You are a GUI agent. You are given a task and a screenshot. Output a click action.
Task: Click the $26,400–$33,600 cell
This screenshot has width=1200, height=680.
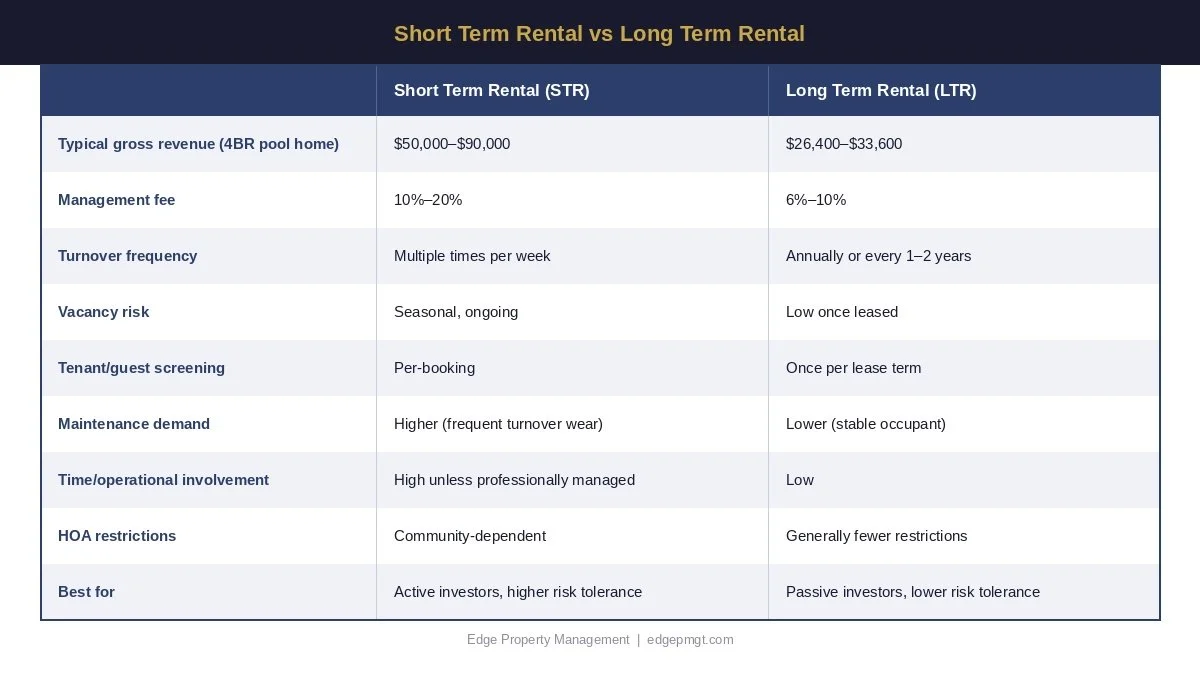pos(964,144)
